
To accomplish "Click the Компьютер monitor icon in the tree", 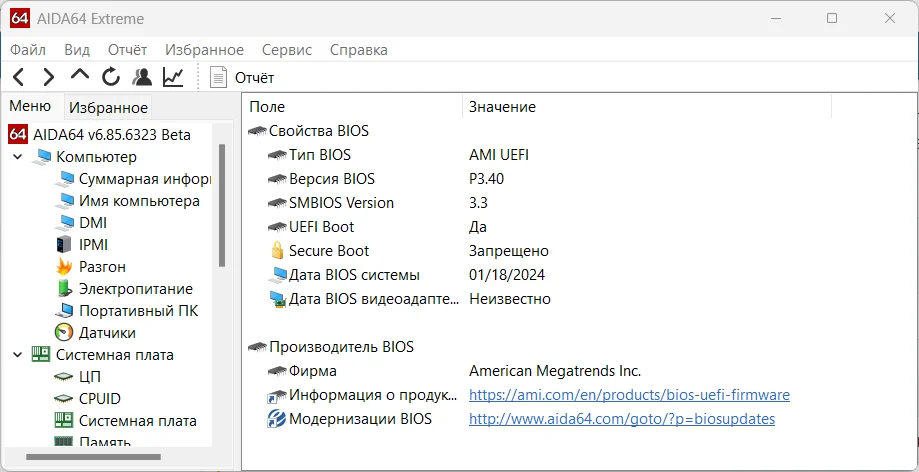I will [x=42, y=157].
